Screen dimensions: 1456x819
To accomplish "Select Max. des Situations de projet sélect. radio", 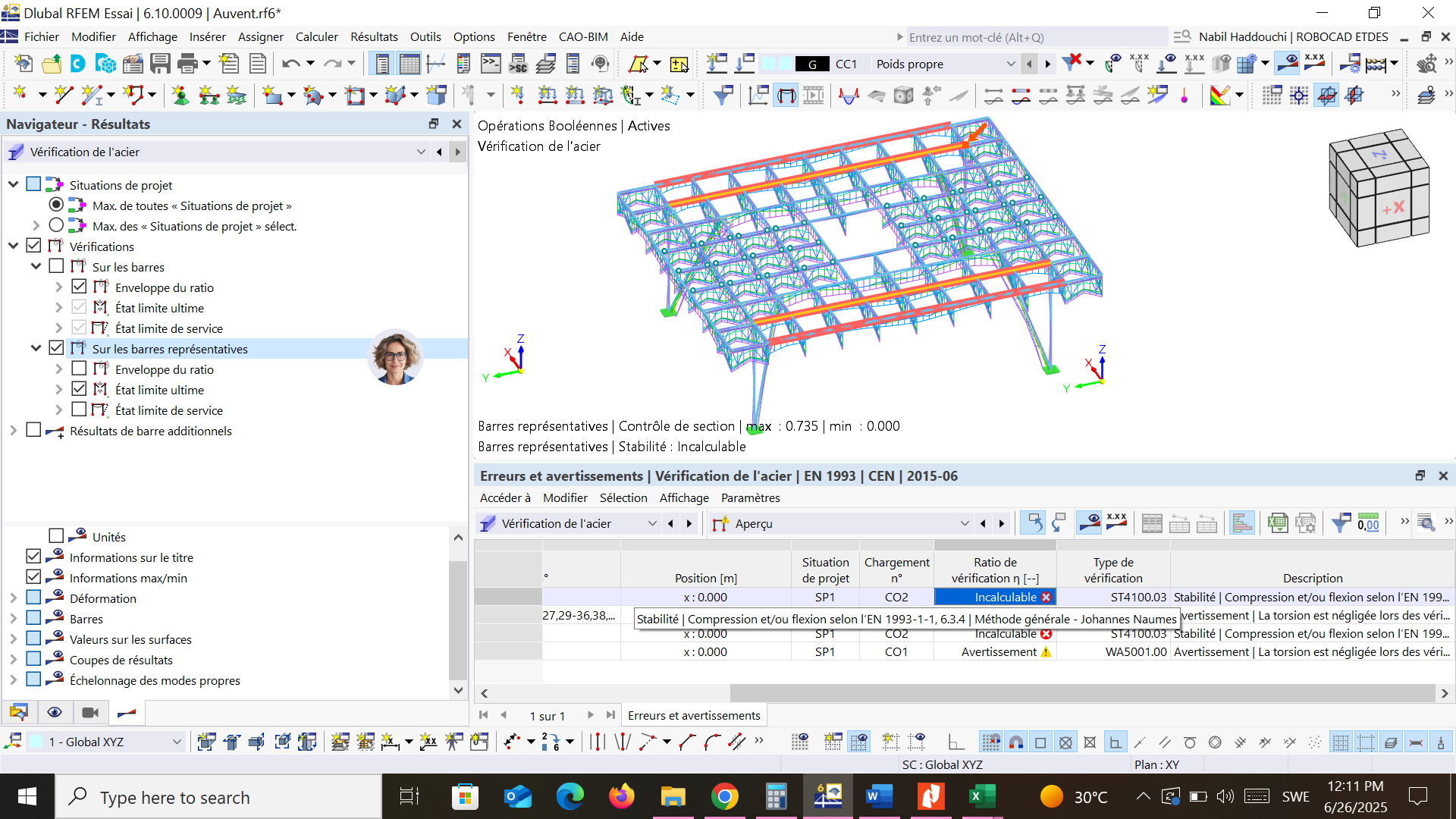I will [x=56, y=225].
